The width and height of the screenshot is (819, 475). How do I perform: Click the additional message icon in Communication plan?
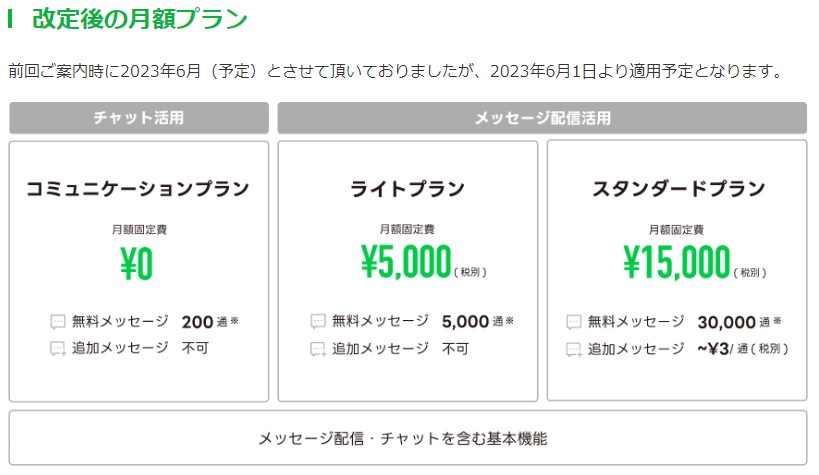[58, 349]
